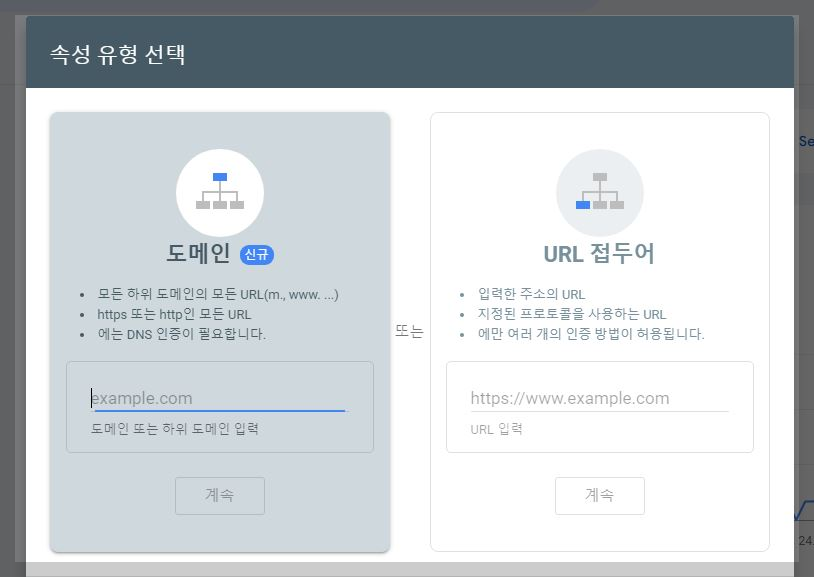
Task: Click the URL prefix network icon
Action: point(600,193)
